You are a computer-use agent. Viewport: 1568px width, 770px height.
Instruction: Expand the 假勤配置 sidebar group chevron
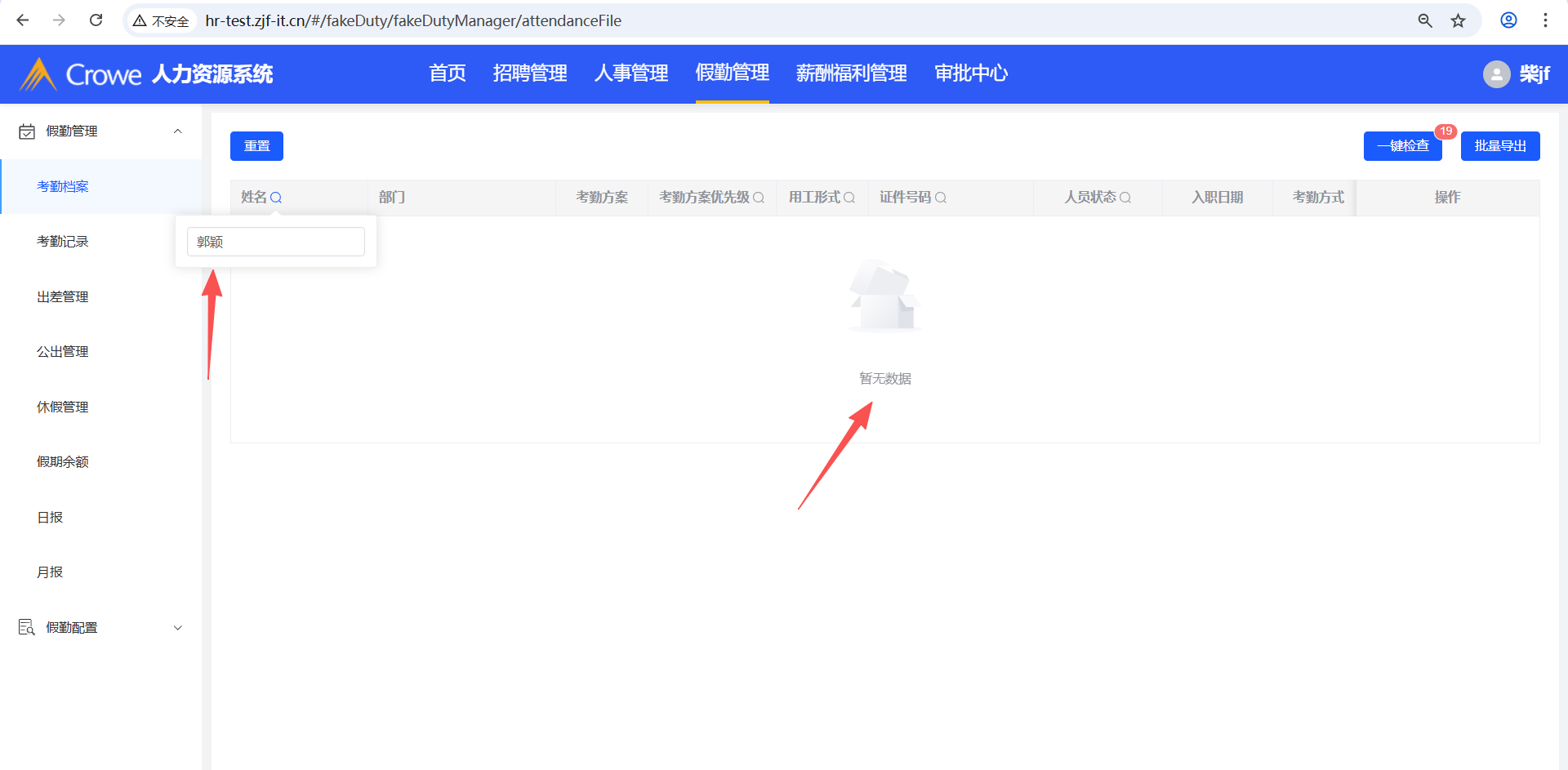[177, 628]
